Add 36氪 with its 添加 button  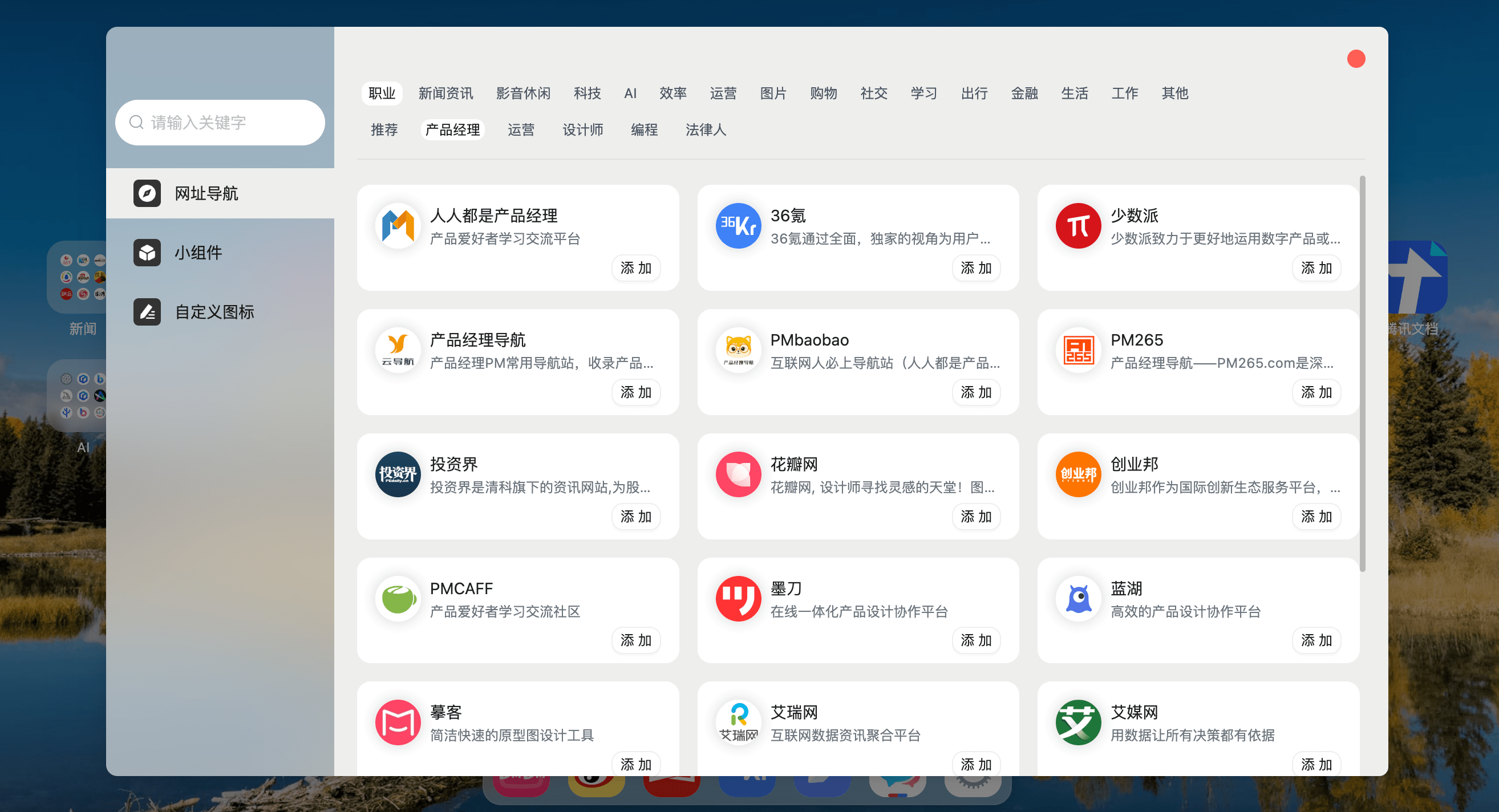click(x=976, y=267)
